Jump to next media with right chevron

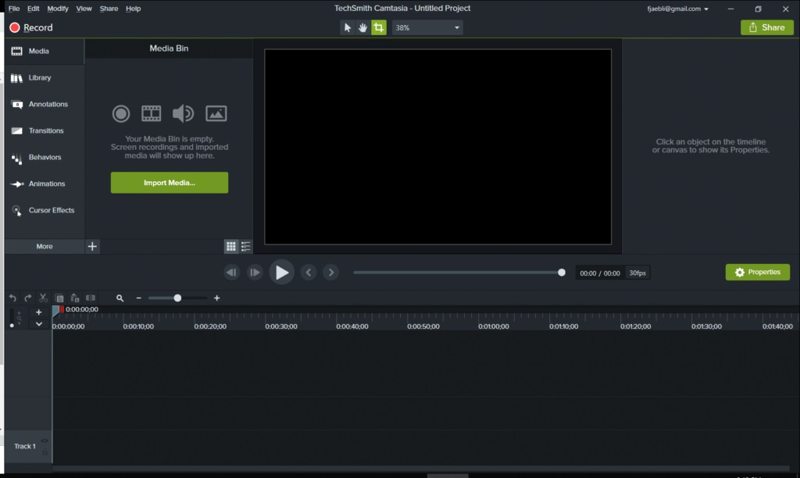pyautogui.click(x=331, y=272)
